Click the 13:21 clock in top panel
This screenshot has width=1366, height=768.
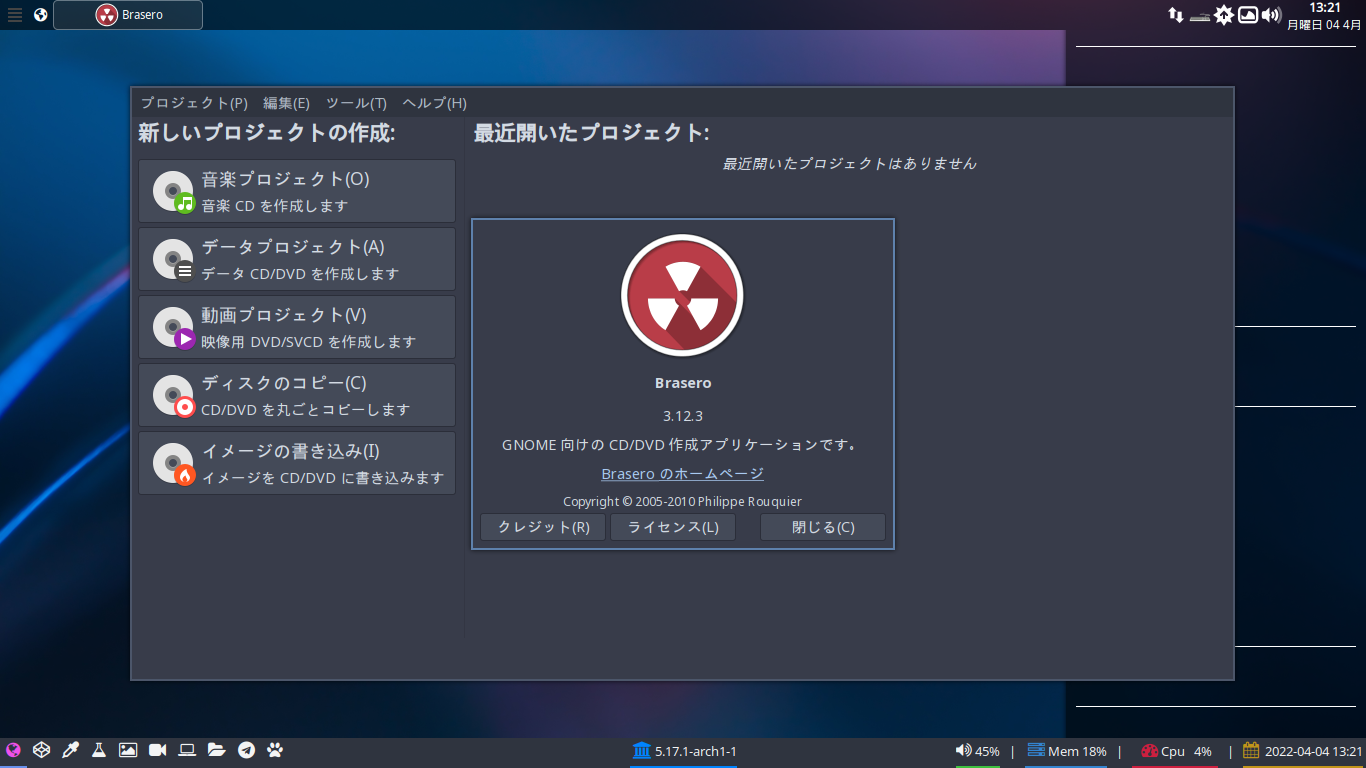1324,8
